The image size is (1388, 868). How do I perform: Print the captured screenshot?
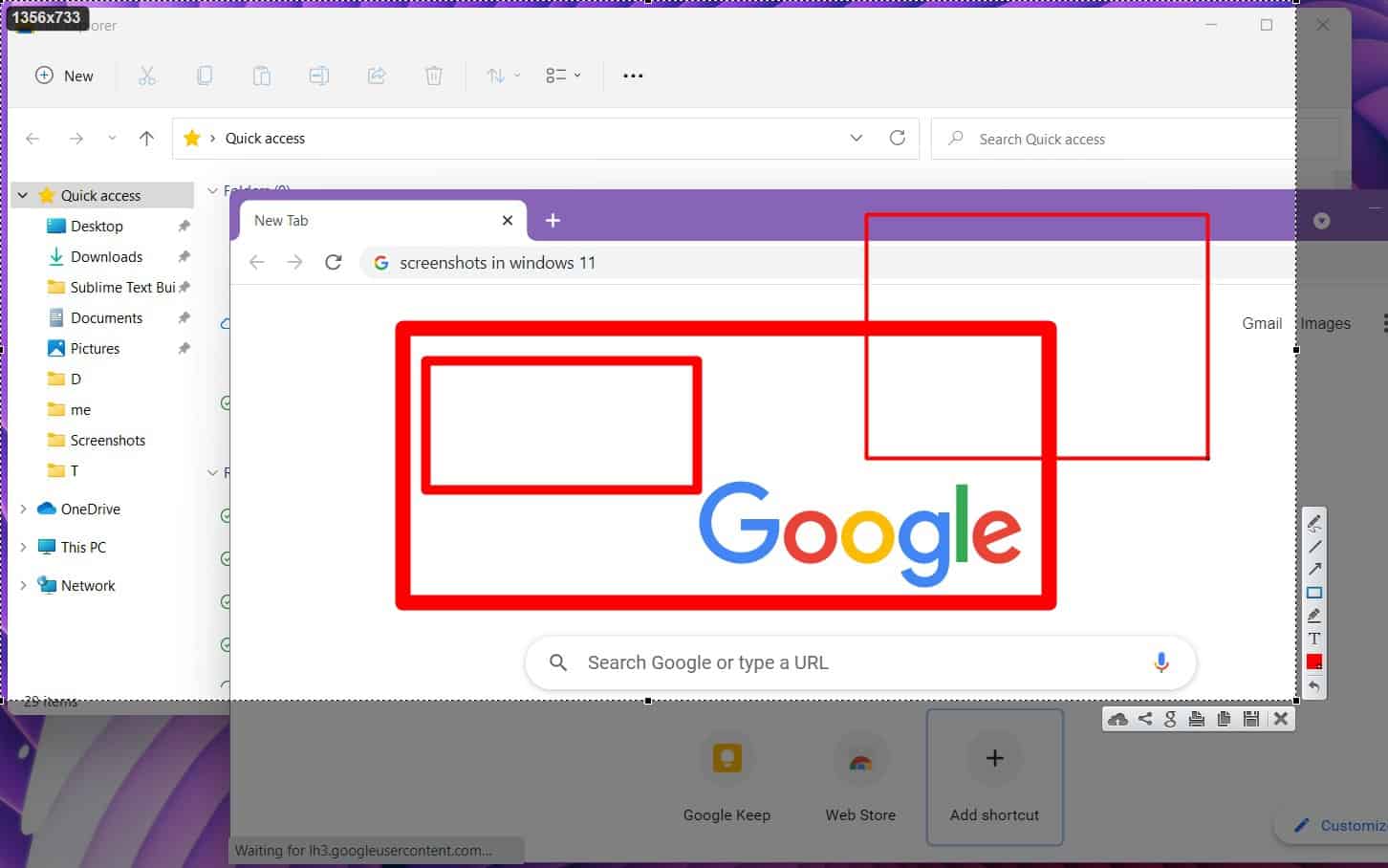(1196, 719)
